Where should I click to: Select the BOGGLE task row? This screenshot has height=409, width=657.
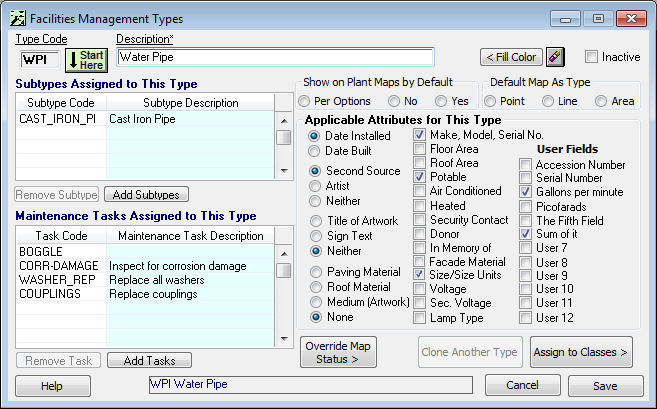146,251
